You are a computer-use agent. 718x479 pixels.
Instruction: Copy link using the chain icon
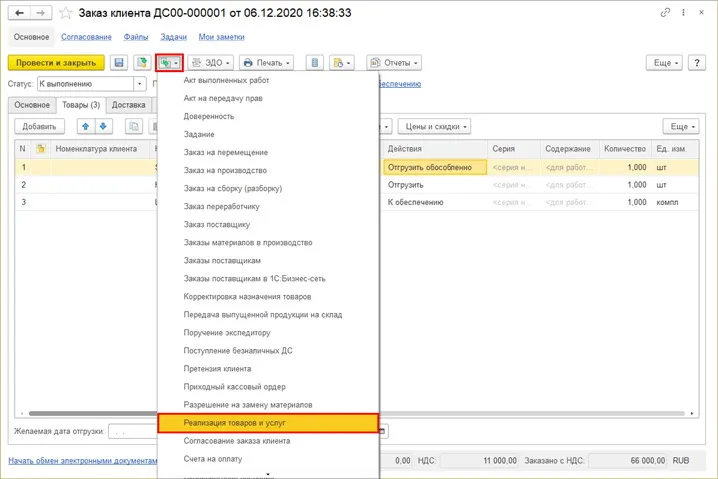pyautogui.click(x=666, y=12)
